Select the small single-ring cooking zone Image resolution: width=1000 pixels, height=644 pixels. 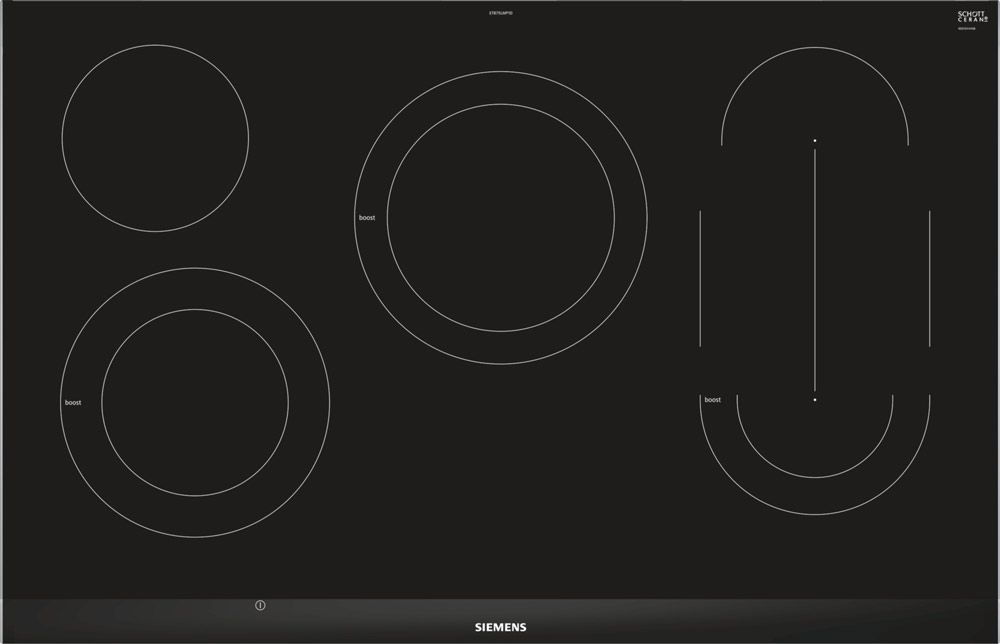[x=156, y=138]
